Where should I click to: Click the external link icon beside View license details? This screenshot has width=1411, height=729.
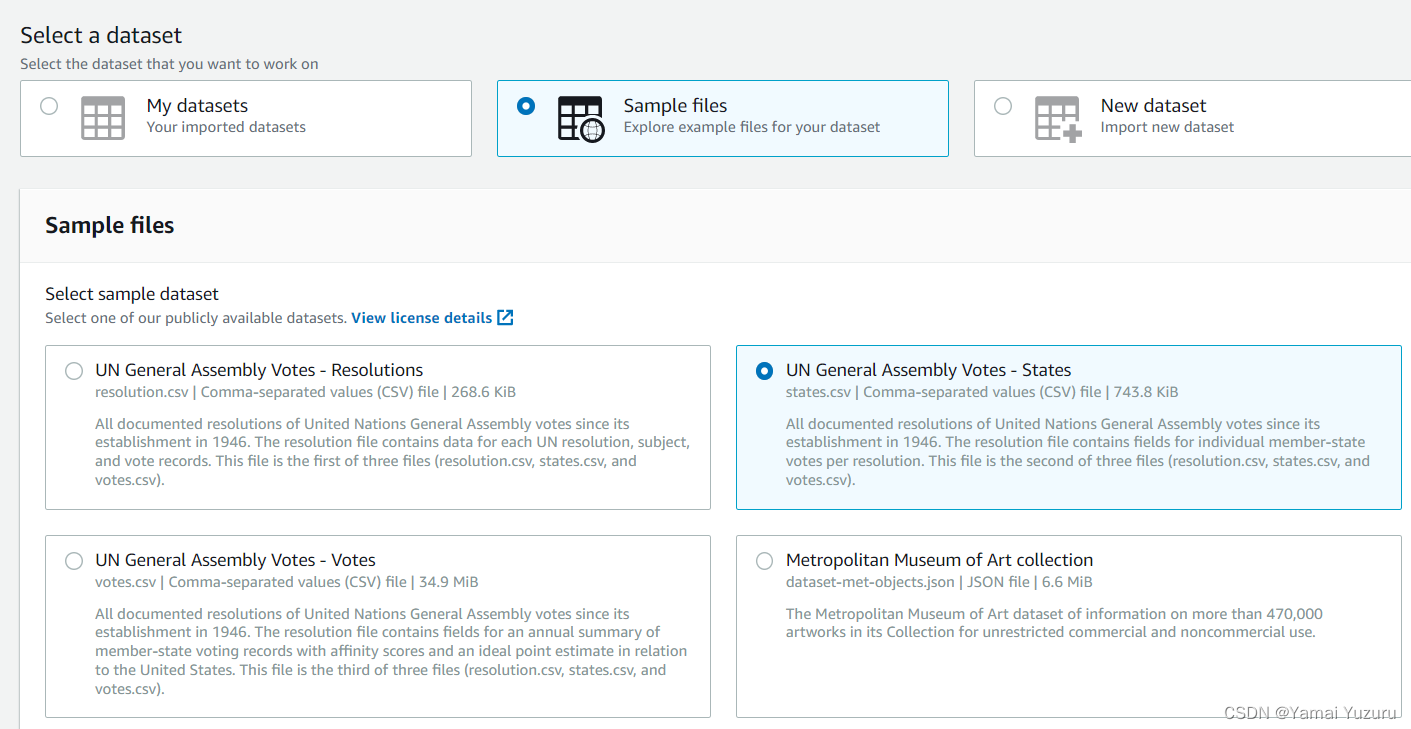[x=505, y=318]
